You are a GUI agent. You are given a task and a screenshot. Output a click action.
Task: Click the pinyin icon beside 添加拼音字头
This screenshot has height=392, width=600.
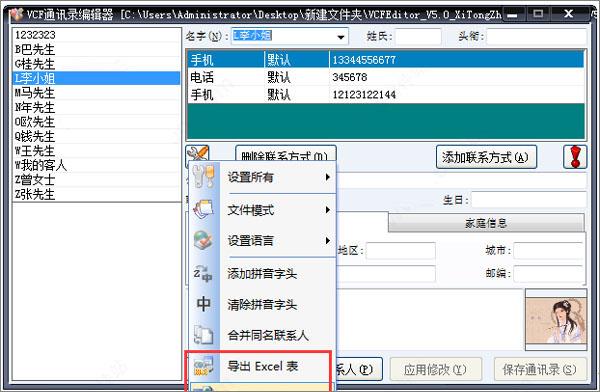(203, 273)
